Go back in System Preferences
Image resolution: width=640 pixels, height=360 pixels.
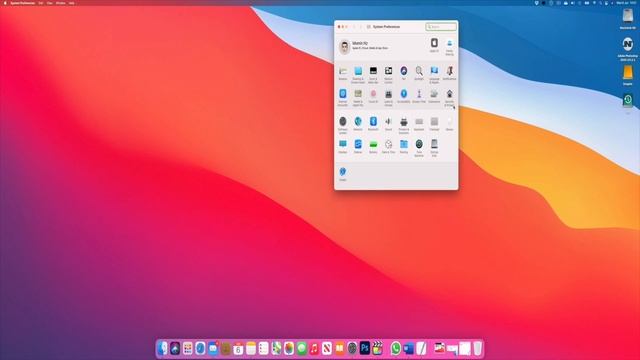(354, 27)
